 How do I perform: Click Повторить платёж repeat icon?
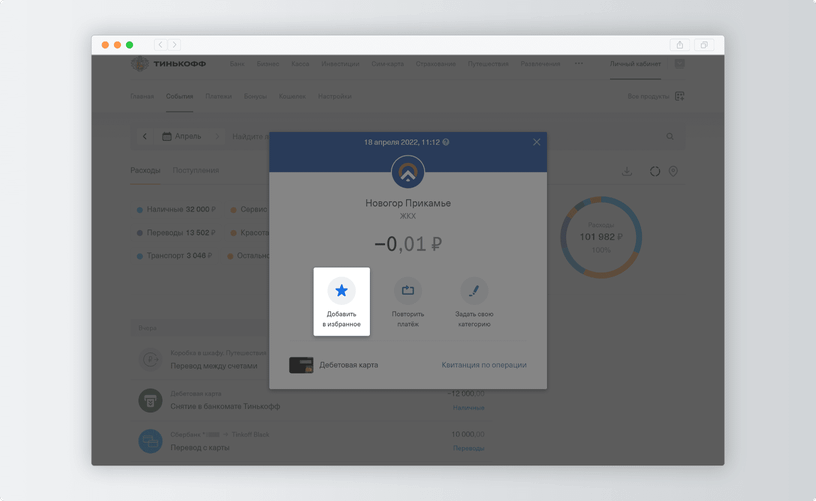click(408, 290)
